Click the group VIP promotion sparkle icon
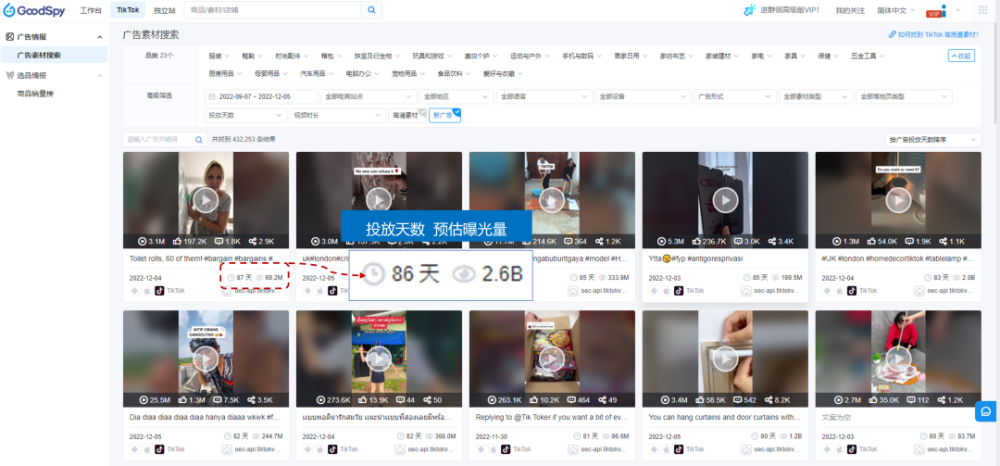 [x=750, y=10]
